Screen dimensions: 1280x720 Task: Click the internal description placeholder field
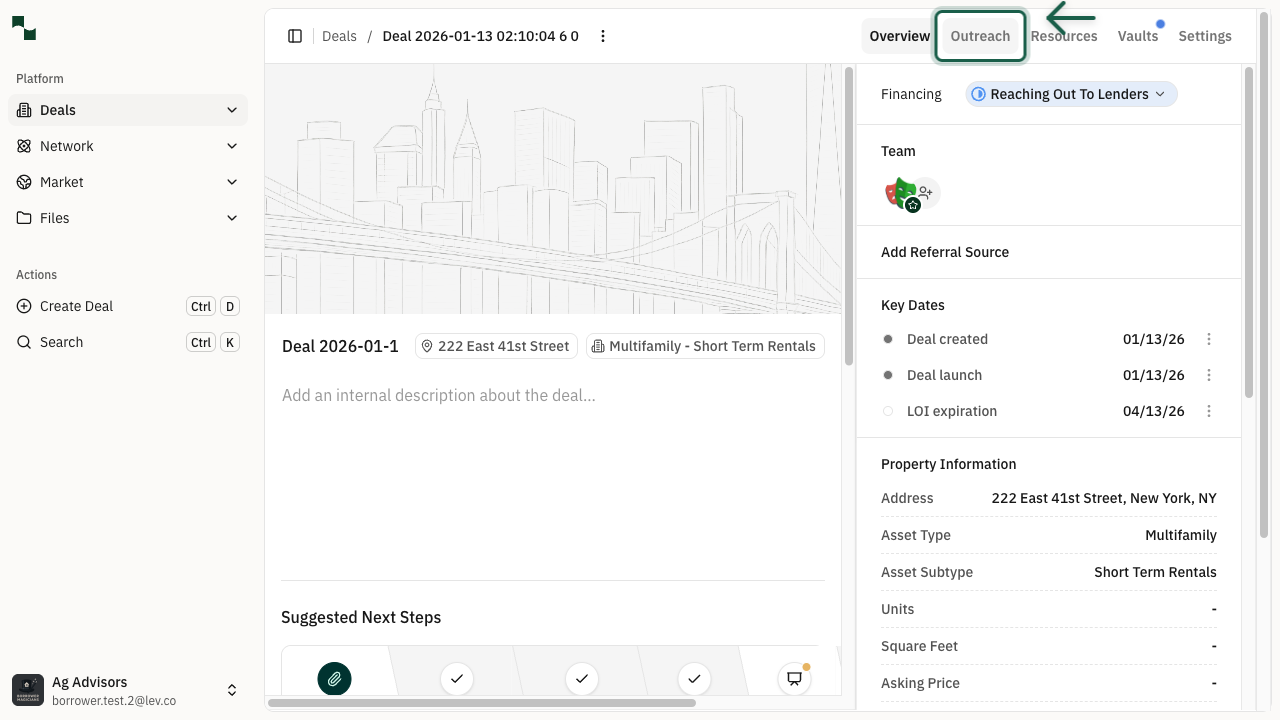[x=438, y=395]
